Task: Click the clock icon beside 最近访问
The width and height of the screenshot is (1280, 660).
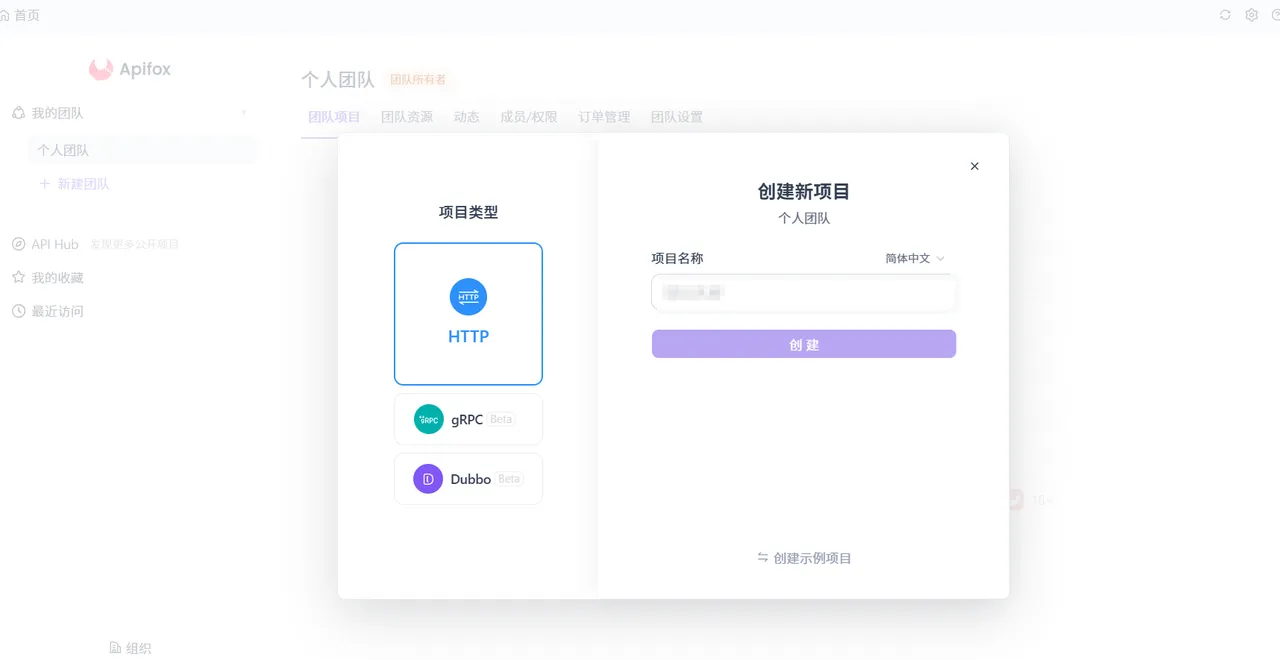Action: (18, 311)
